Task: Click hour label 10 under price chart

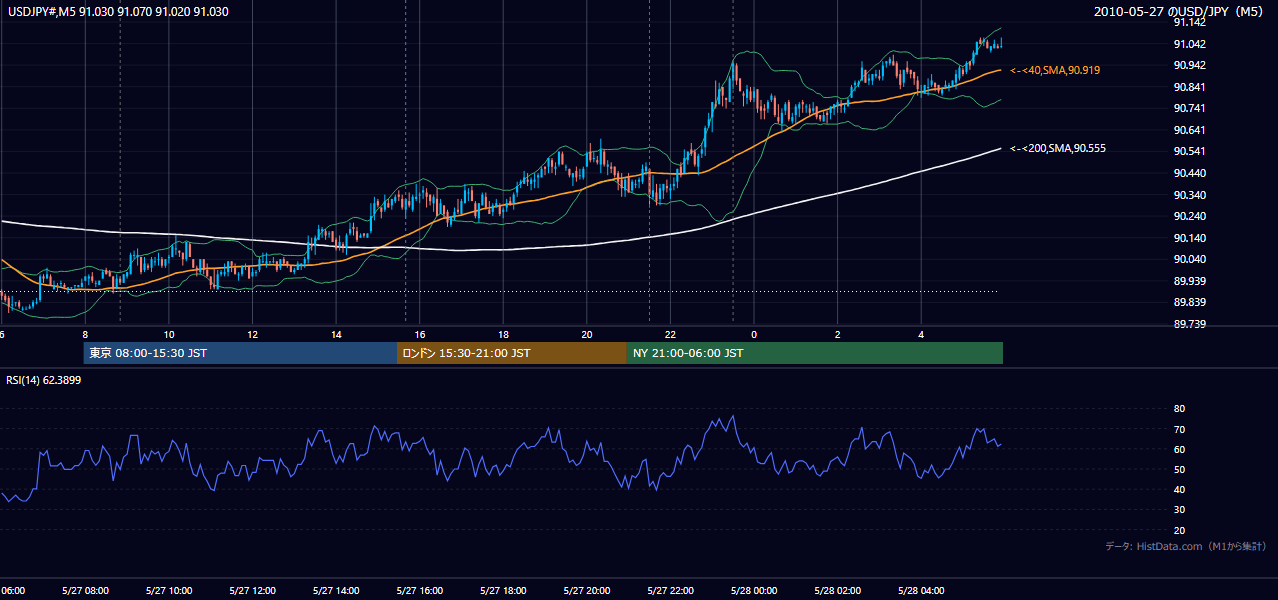Action: click(x=169, y=334)
